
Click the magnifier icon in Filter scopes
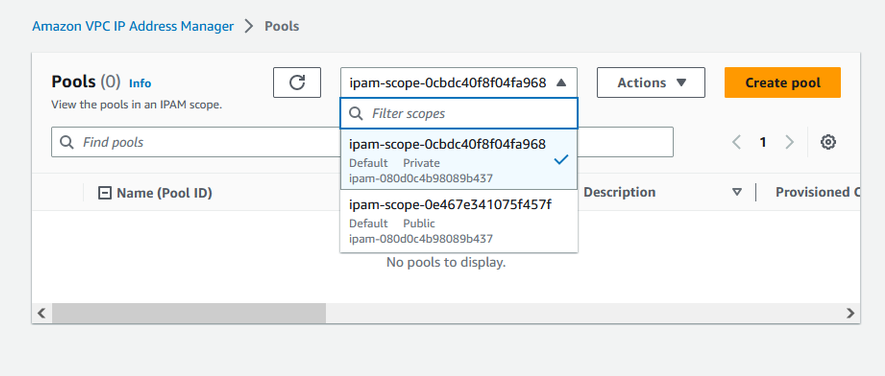coord(356,113)
